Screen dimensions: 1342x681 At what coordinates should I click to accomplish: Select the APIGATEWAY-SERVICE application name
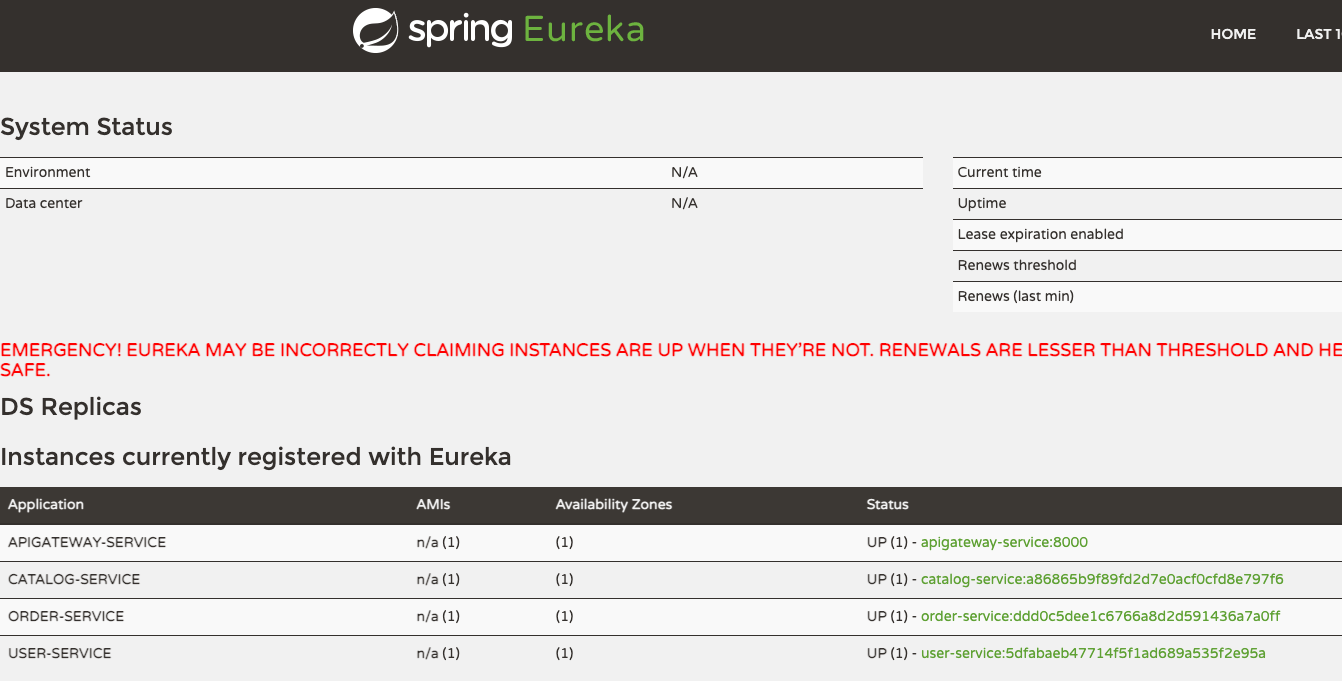click(x=87, y=542)
